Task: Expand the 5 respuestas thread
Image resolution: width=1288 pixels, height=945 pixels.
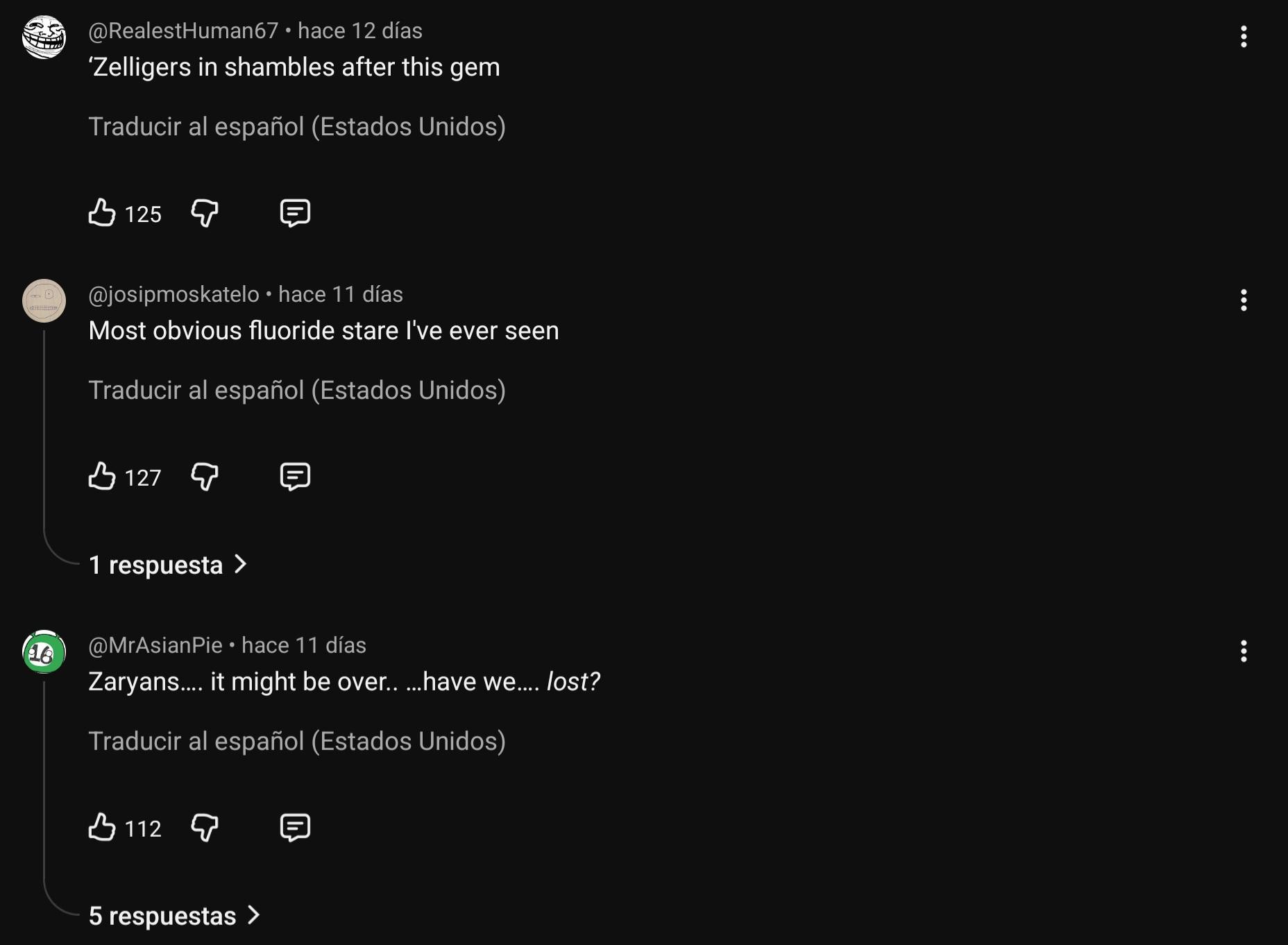Action: 174,916
